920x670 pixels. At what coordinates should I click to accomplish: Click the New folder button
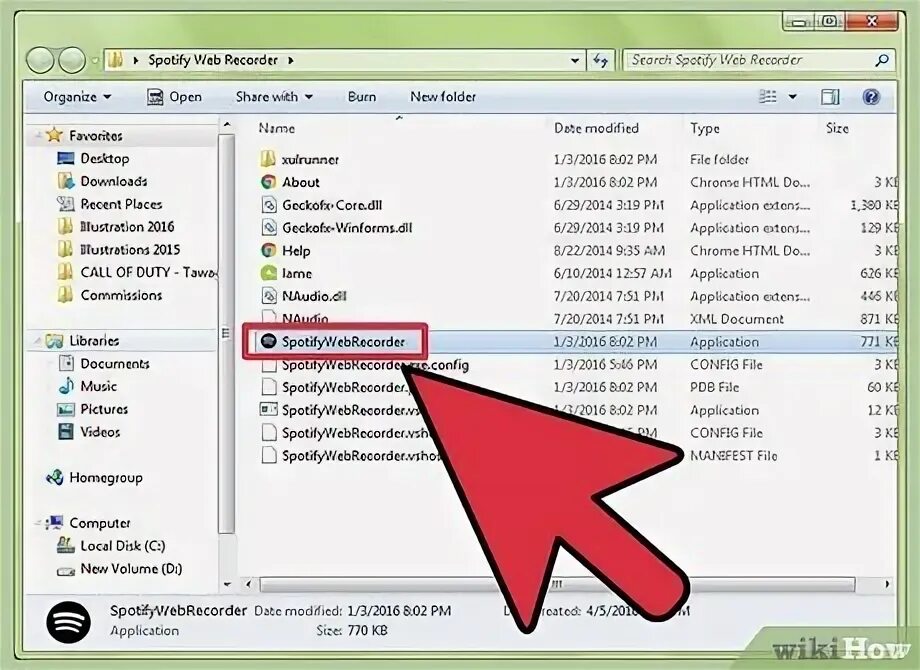click(443, 97)
